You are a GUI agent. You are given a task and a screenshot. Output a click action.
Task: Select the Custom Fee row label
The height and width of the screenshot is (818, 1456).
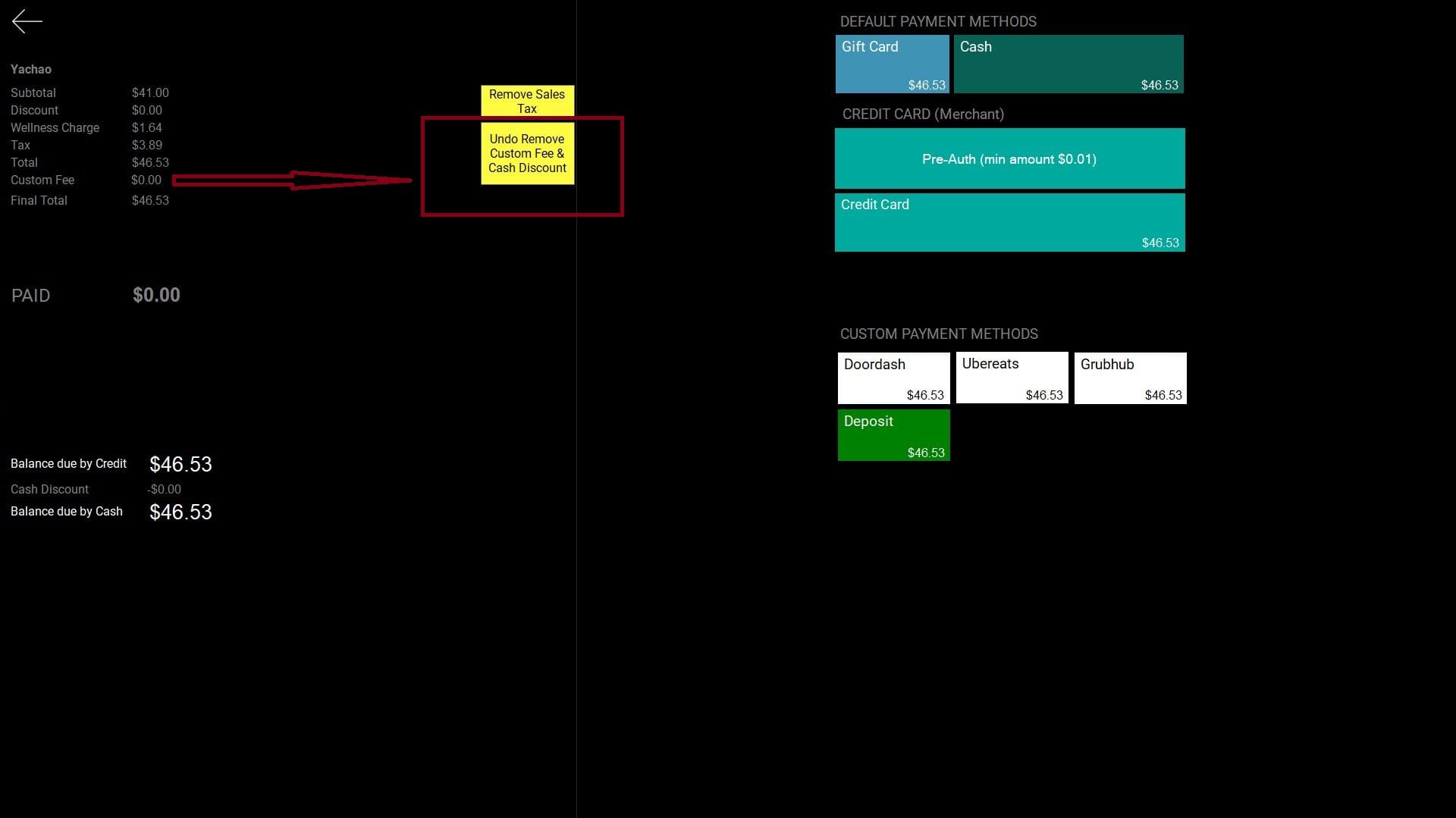[42, 180]
